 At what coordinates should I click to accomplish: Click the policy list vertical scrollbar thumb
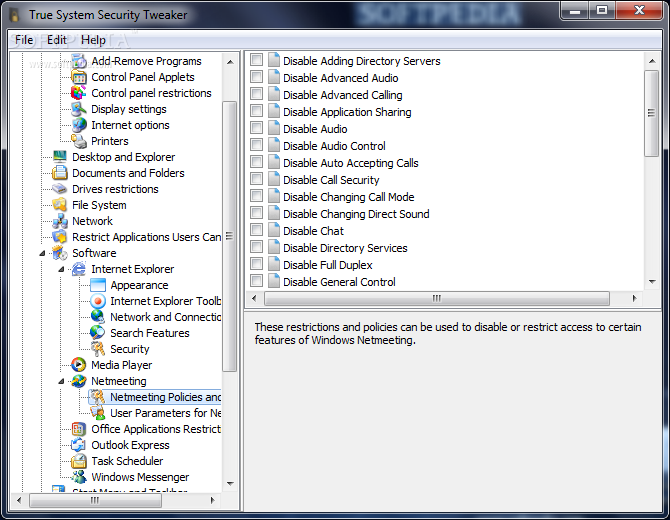pos(652,113)
